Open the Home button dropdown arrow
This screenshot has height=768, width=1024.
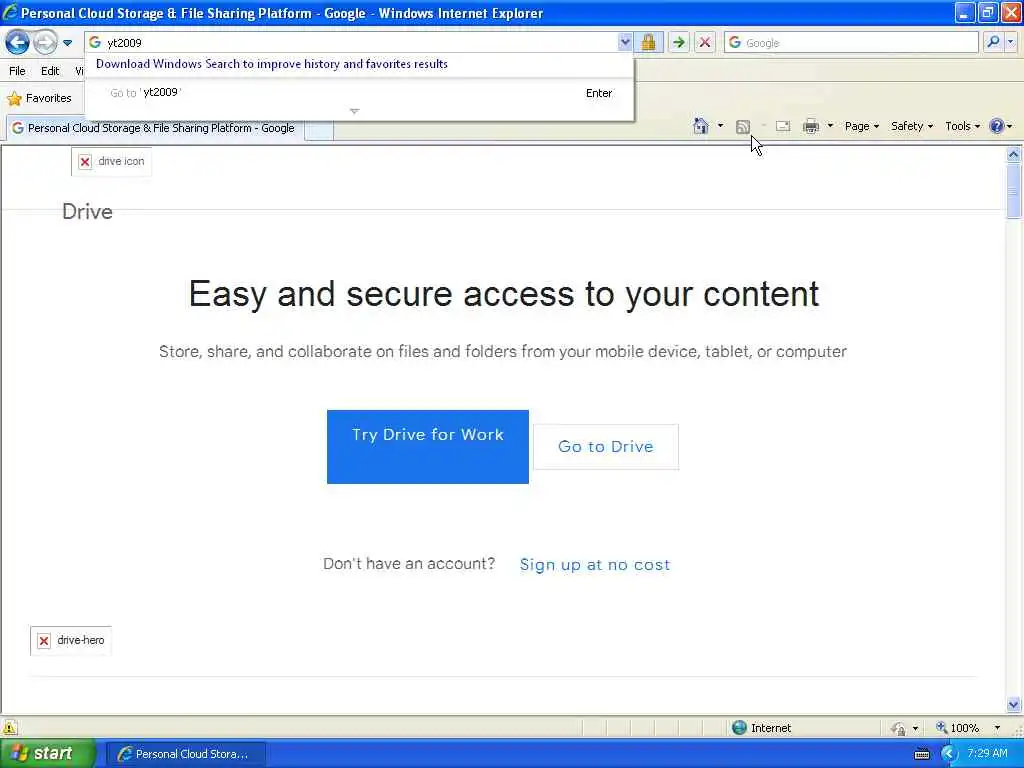pyautogui.click(x=720, y=126)
